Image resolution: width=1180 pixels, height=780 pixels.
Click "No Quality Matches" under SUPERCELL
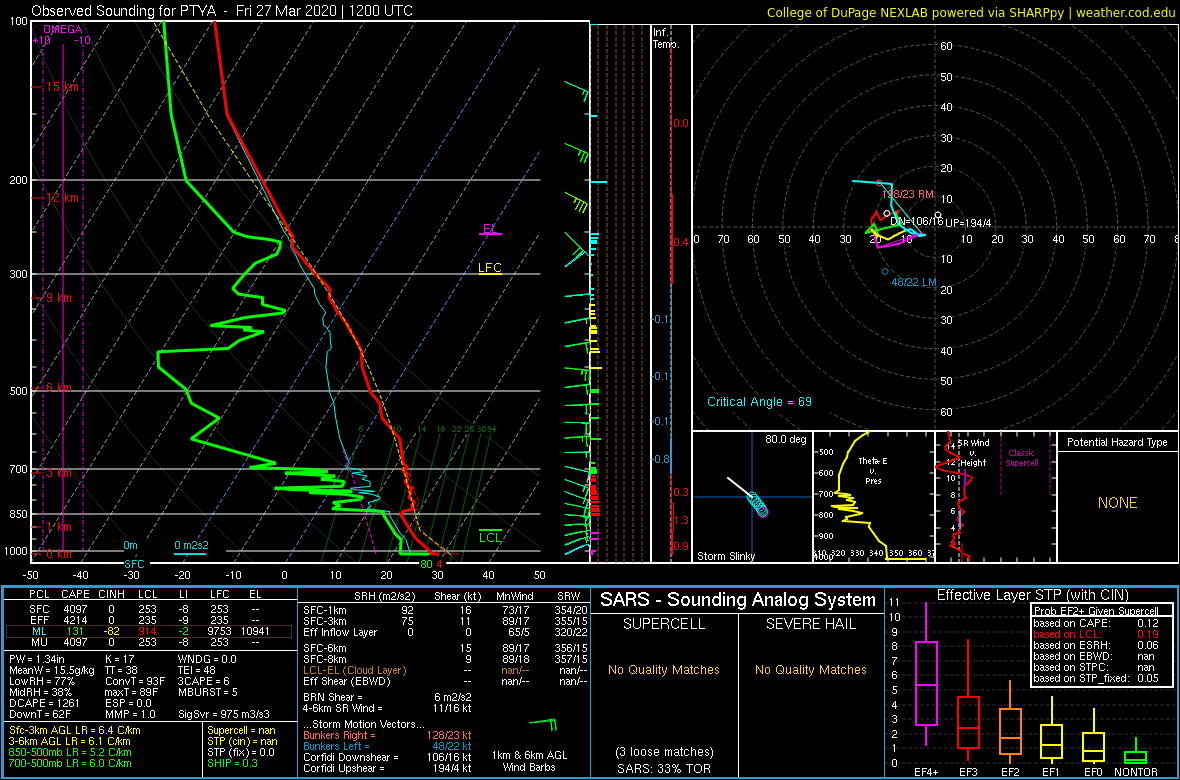[664, 669]
